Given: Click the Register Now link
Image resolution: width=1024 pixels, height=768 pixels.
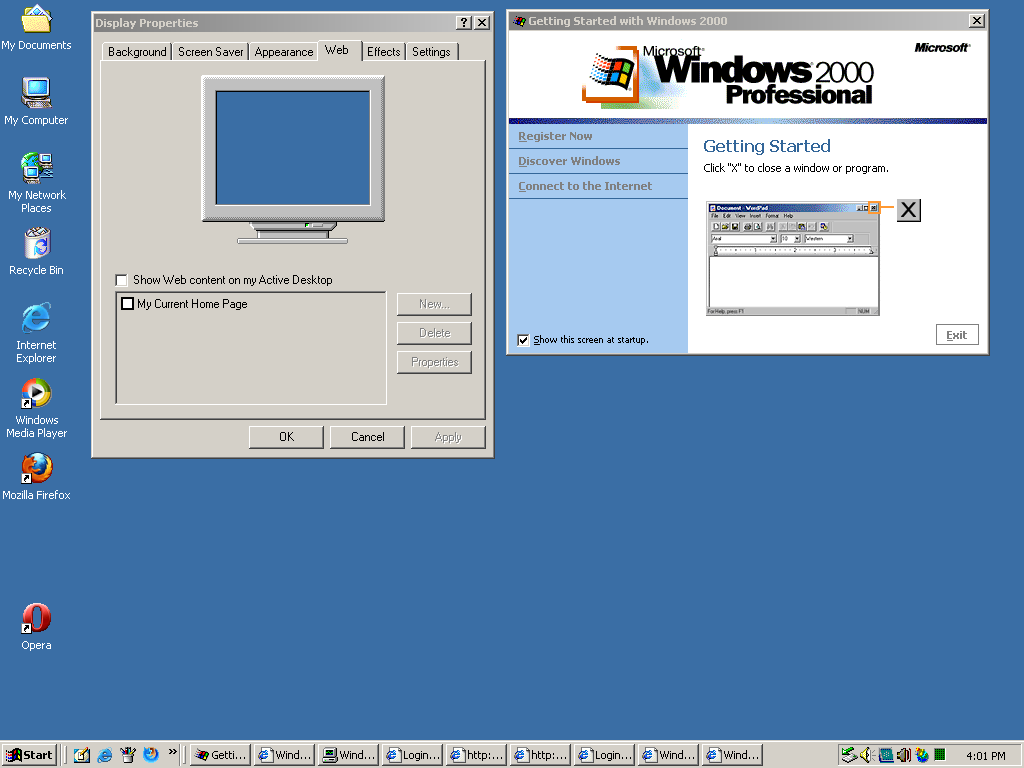Looking at the screenshot, I should point(555,136).
